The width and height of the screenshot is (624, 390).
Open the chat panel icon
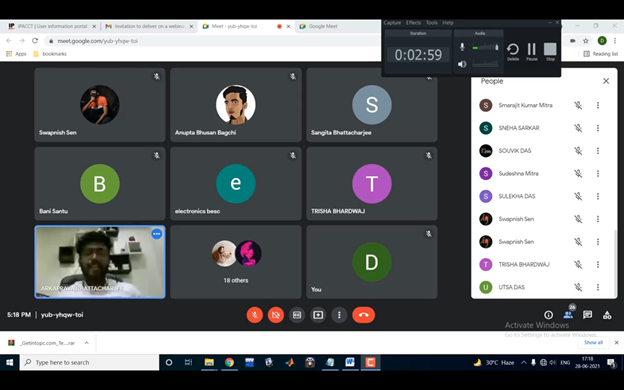[587, 315]
